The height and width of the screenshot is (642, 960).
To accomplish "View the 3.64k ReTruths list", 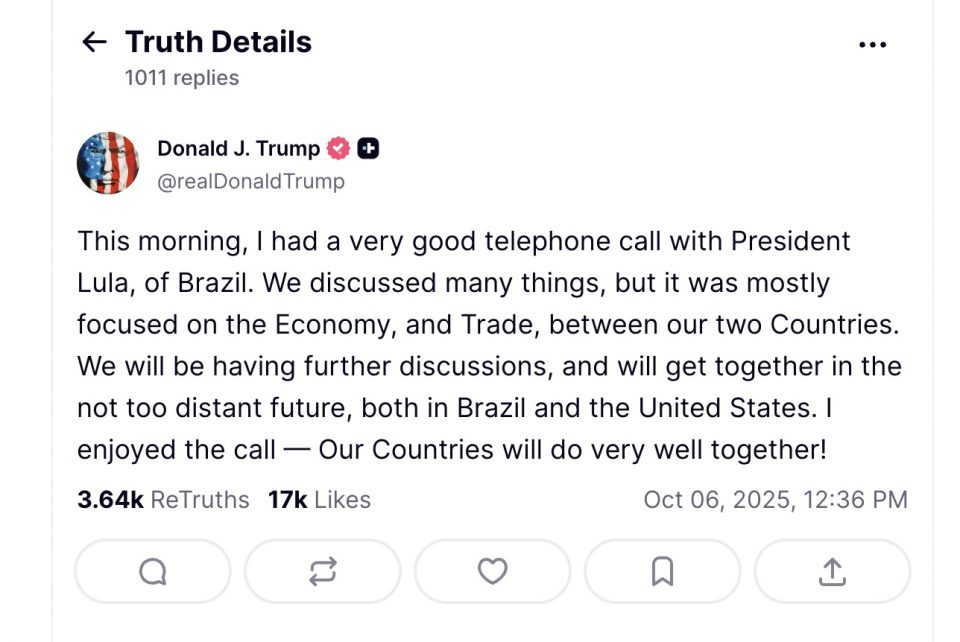I will coord(163,500).
